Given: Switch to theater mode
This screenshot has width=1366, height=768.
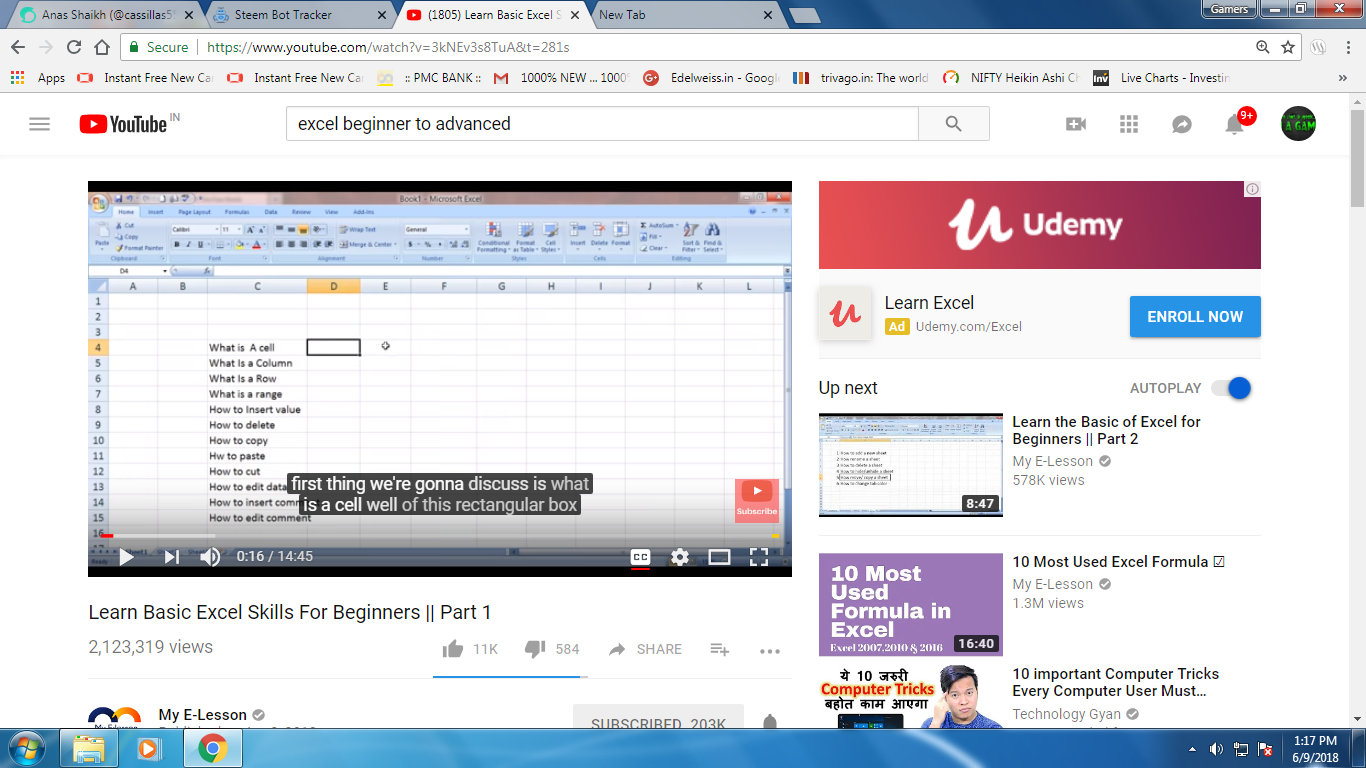Looking at the screenshot, I should pyautogui.click(x=719, y=557).
